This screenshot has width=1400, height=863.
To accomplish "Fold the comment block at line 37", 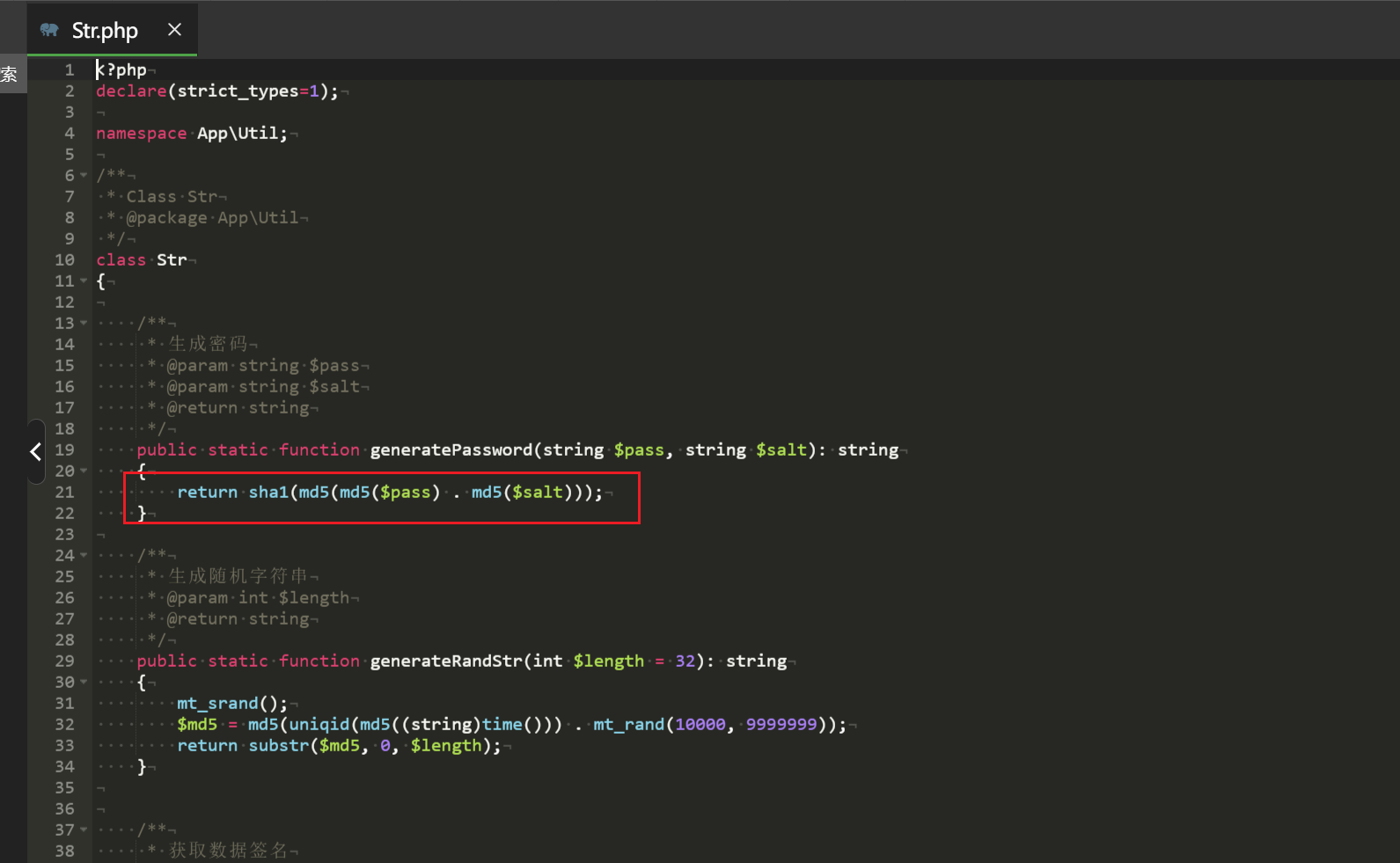I will [x=84, y=830].
